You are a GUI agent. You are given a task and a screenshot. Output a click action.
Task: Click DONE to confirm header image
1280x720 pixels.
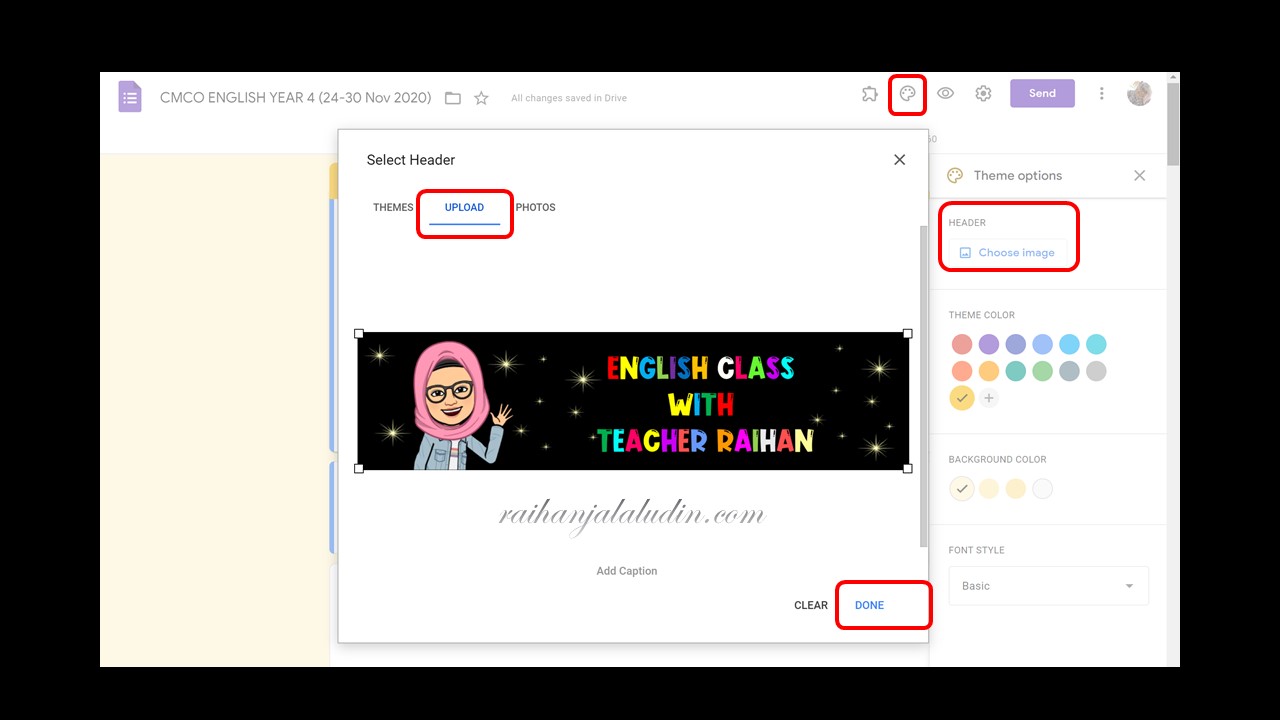(869, 605)
